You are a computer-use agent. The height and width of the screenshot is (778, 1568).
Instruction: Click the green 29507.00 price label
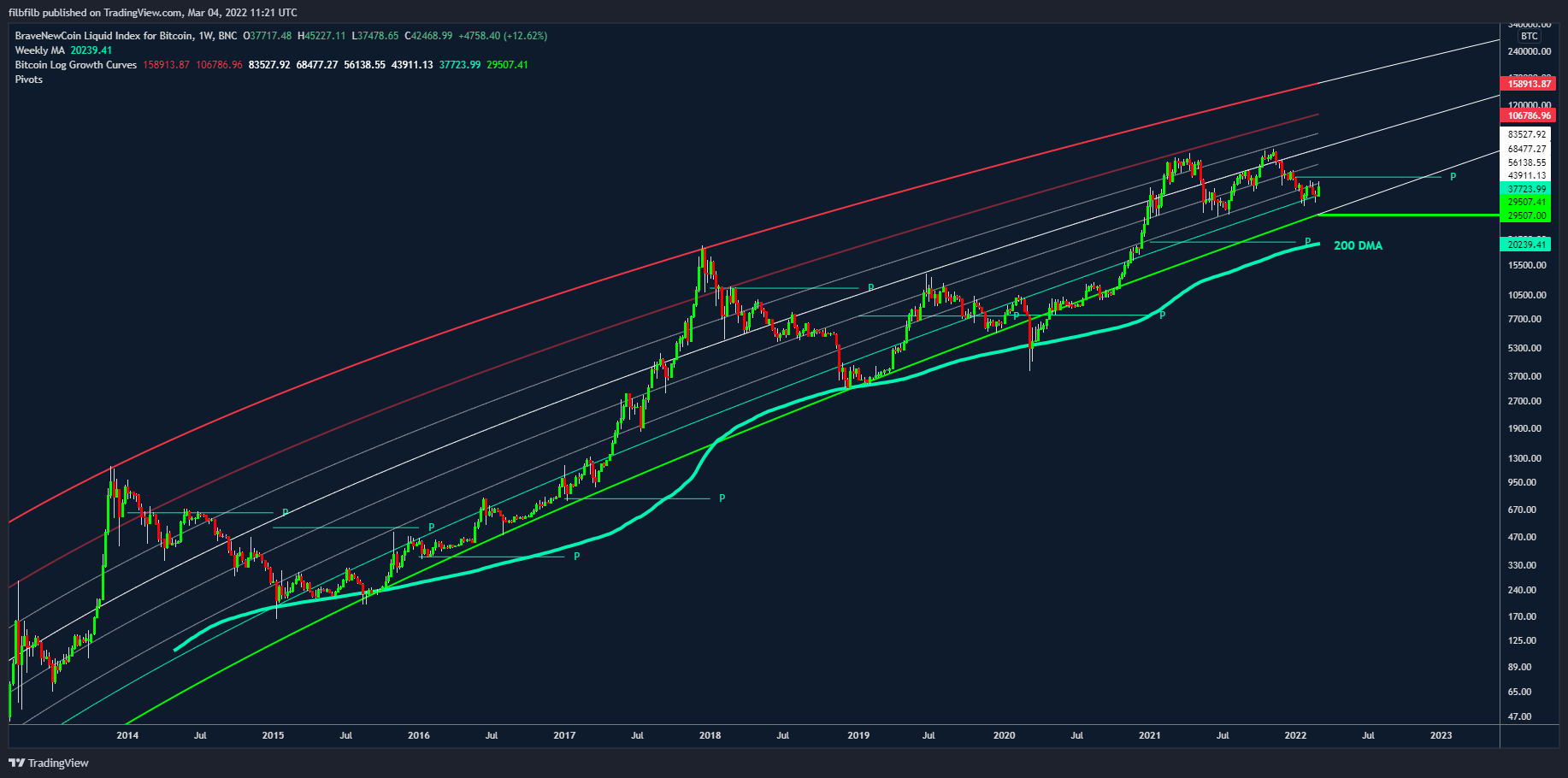pyautogui.click(x=1527, y=215)
